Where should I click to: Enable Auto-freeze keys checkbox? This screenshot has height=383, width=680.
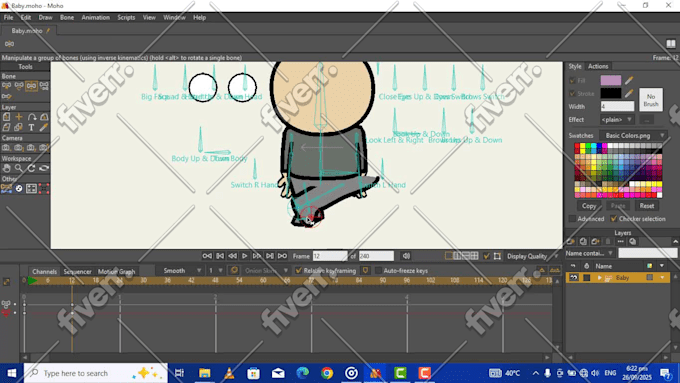point(378,271)
